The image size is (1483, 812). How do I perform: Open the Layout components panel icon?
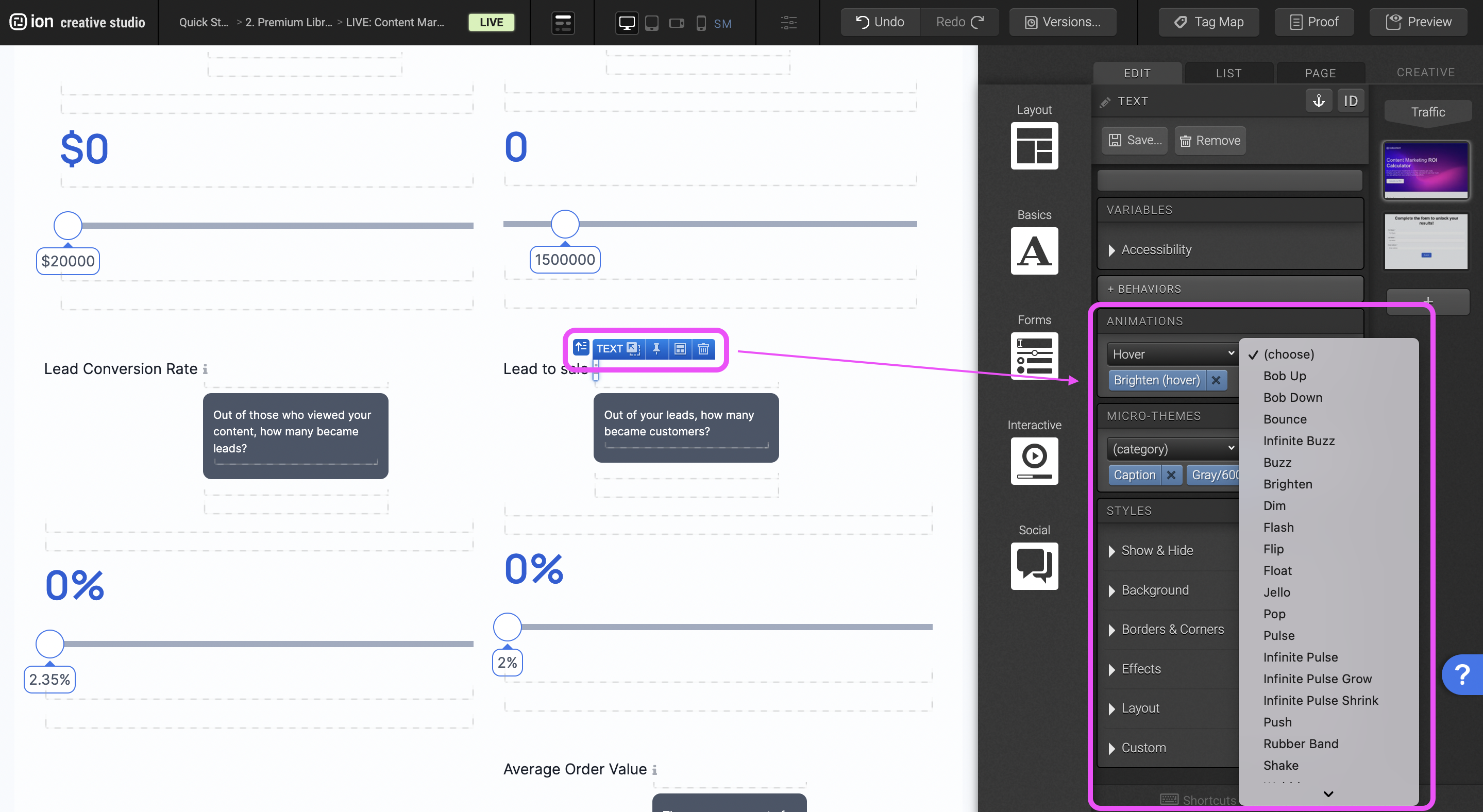(1034, 146)
